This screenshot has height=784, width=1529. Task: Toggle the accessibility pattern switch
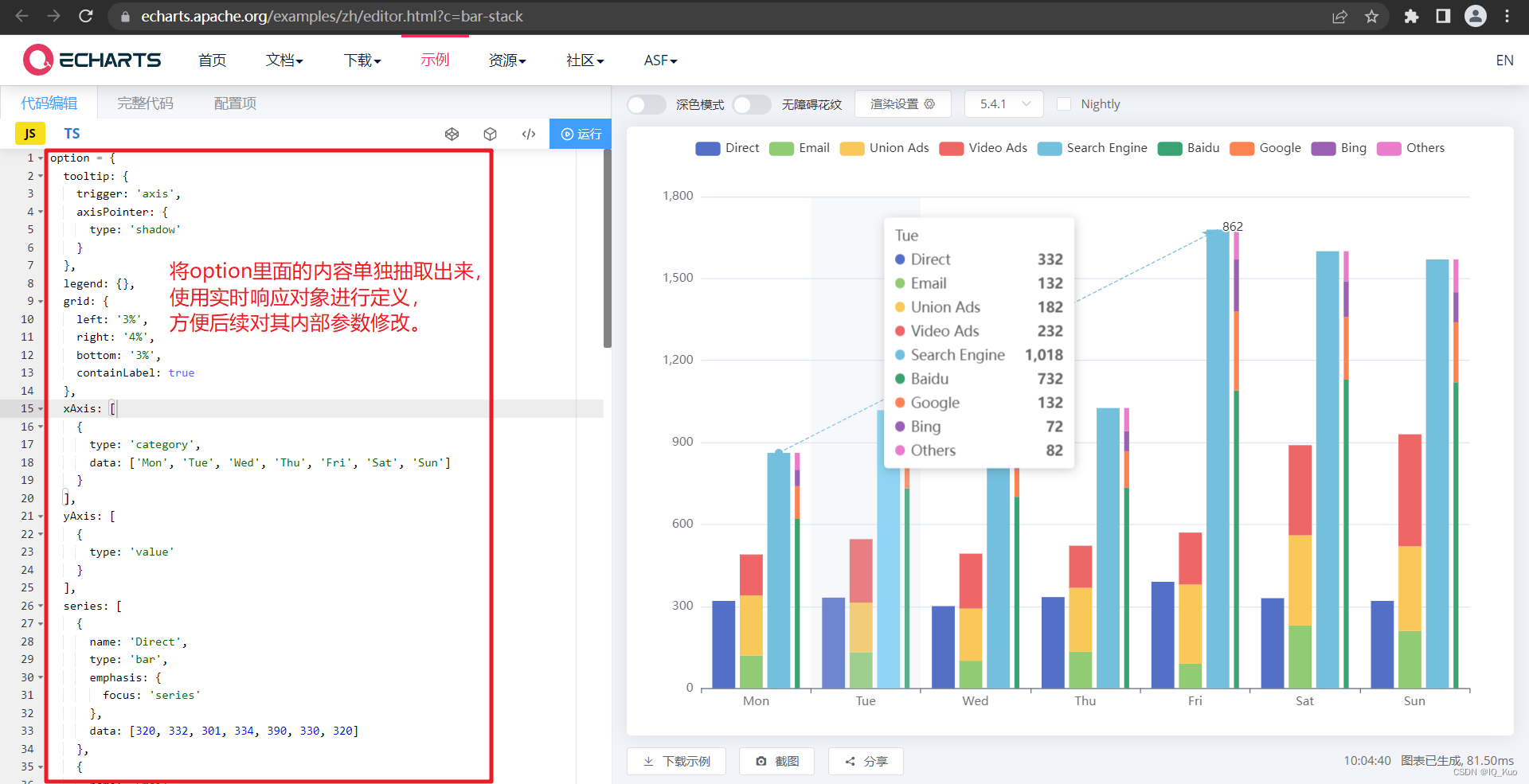click(751, 104)
